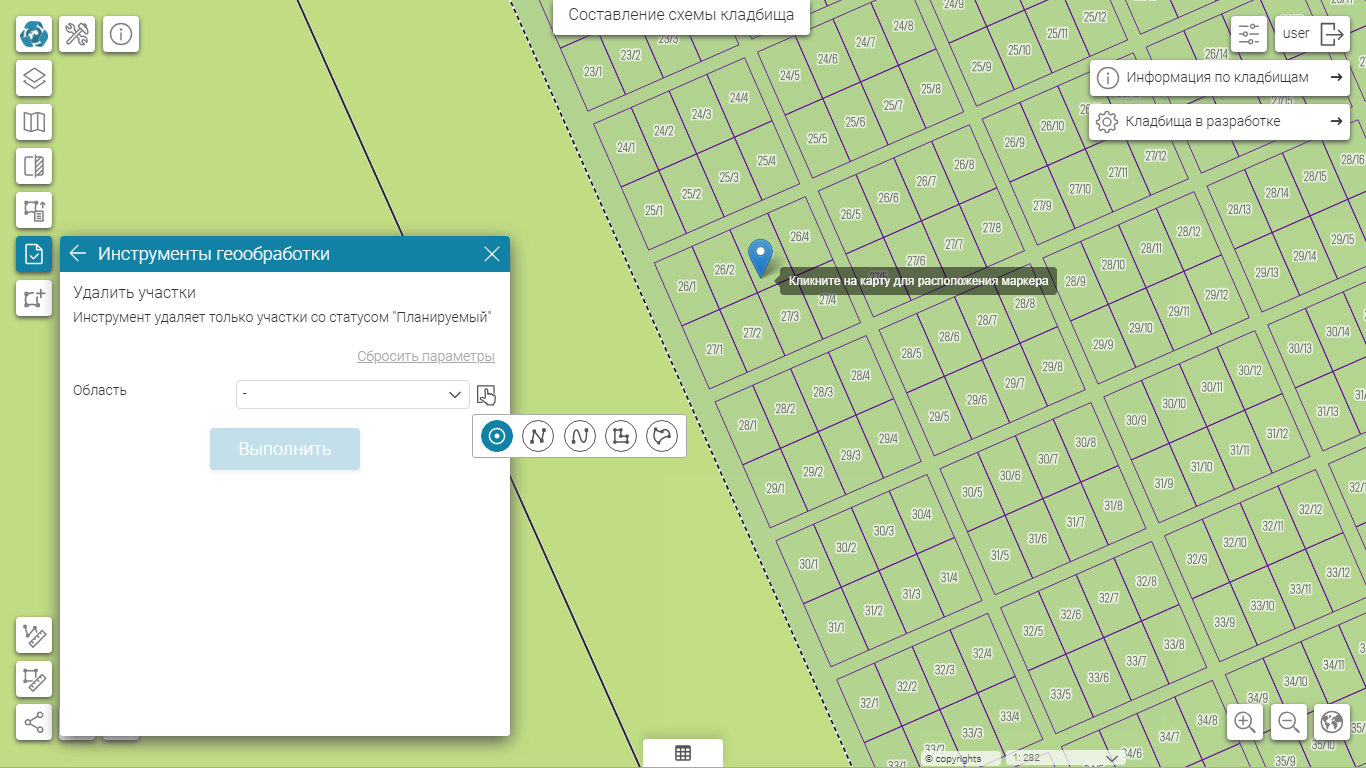Zoom in with the magnifier plus icon

click(x=1245, y=721)
